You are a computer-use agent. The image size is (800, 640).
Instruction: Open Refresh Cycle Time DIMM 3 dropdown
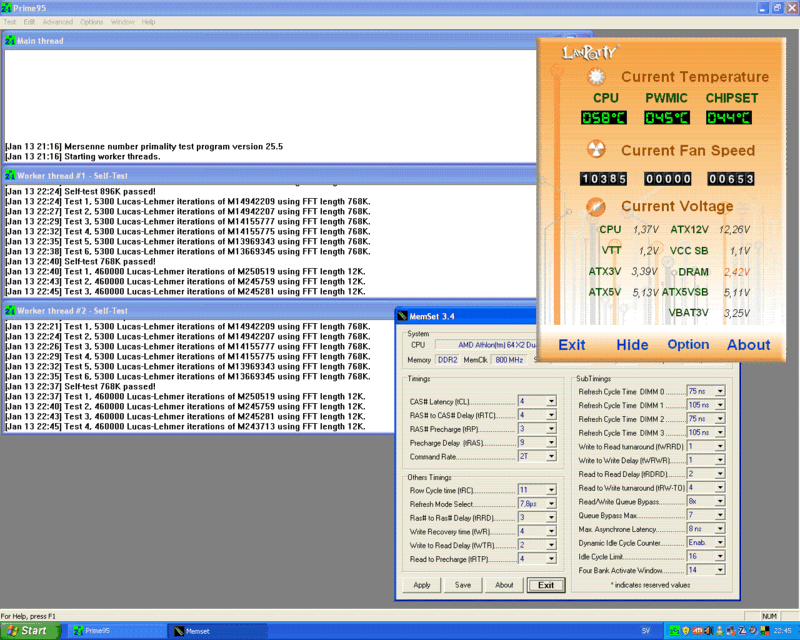[x=720, y=433]
